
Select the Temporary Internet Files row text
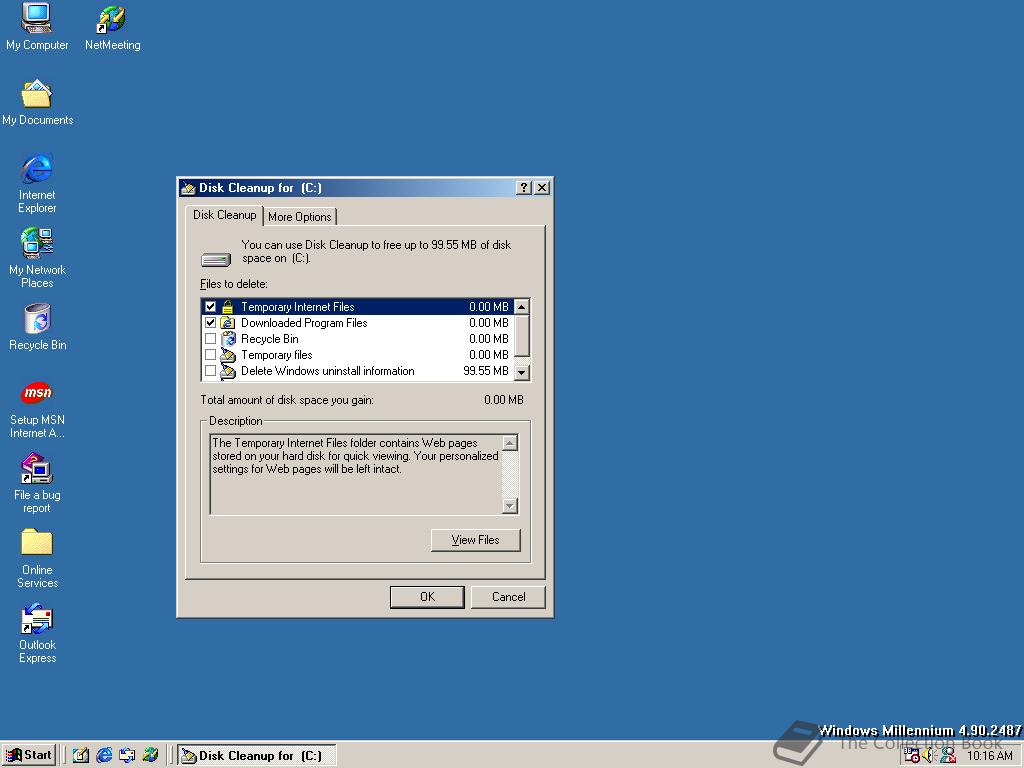point(297,307)
